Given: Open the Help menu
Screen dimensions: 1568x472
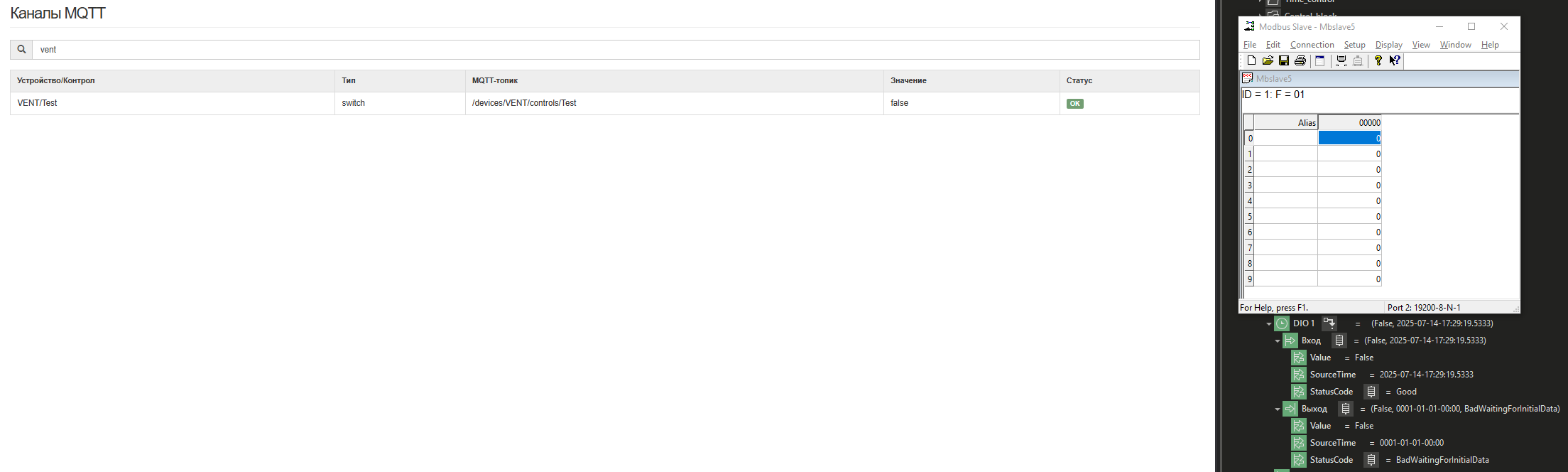Looking at the screenshot, I should pos(1490,45).
